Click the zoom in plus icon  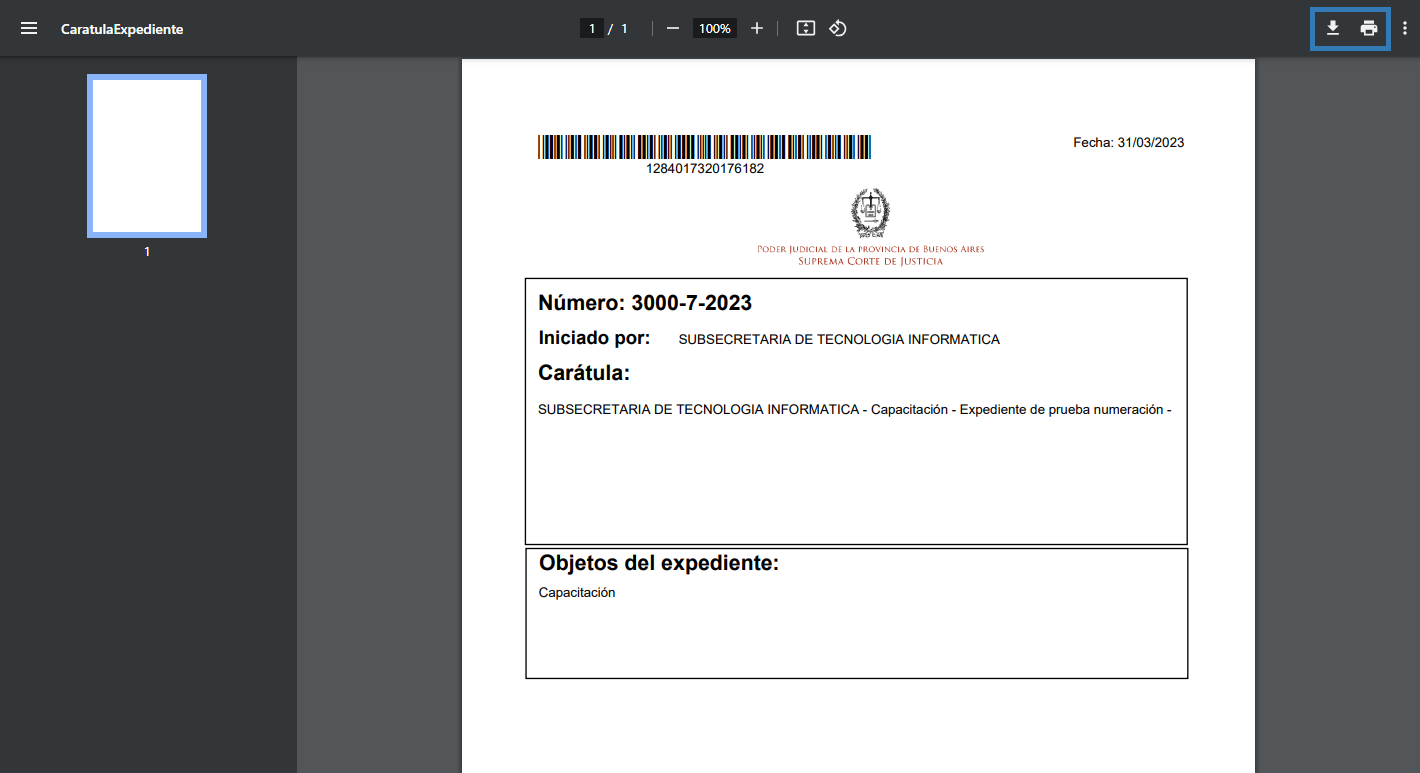(x=757, y=29)
